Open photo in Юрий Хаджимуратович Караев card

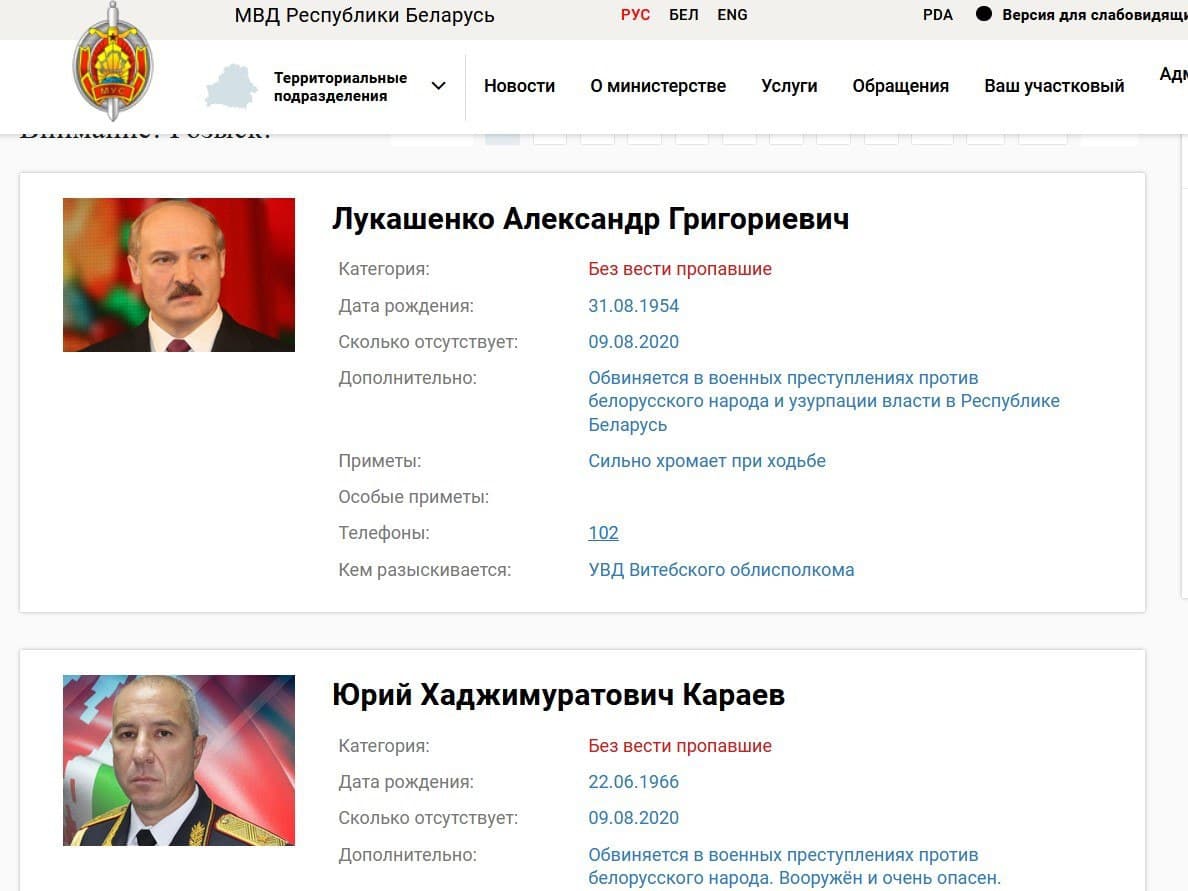(x=179, y=760)
